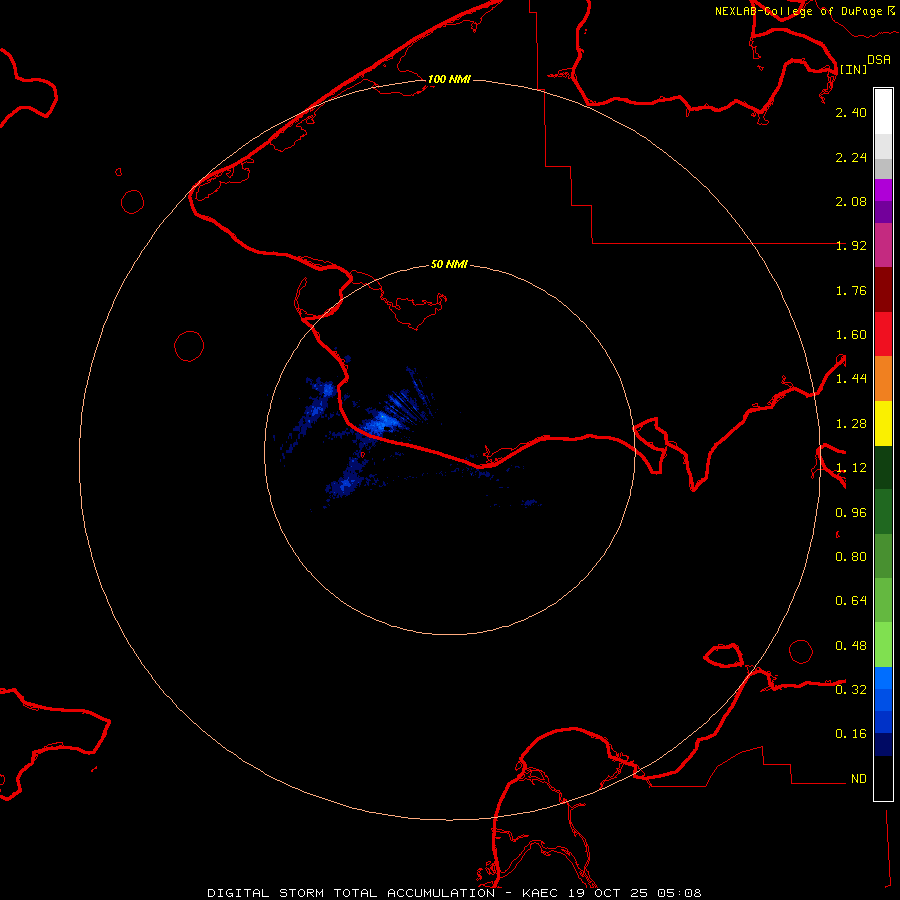Click the DSA product label

[x=878, y=60]
